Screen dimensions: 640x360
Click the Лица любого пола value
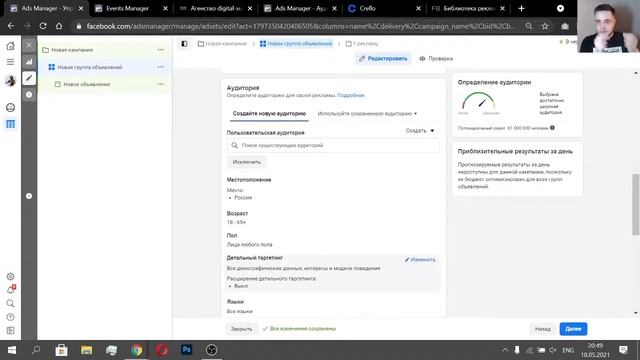coord(249,244)
